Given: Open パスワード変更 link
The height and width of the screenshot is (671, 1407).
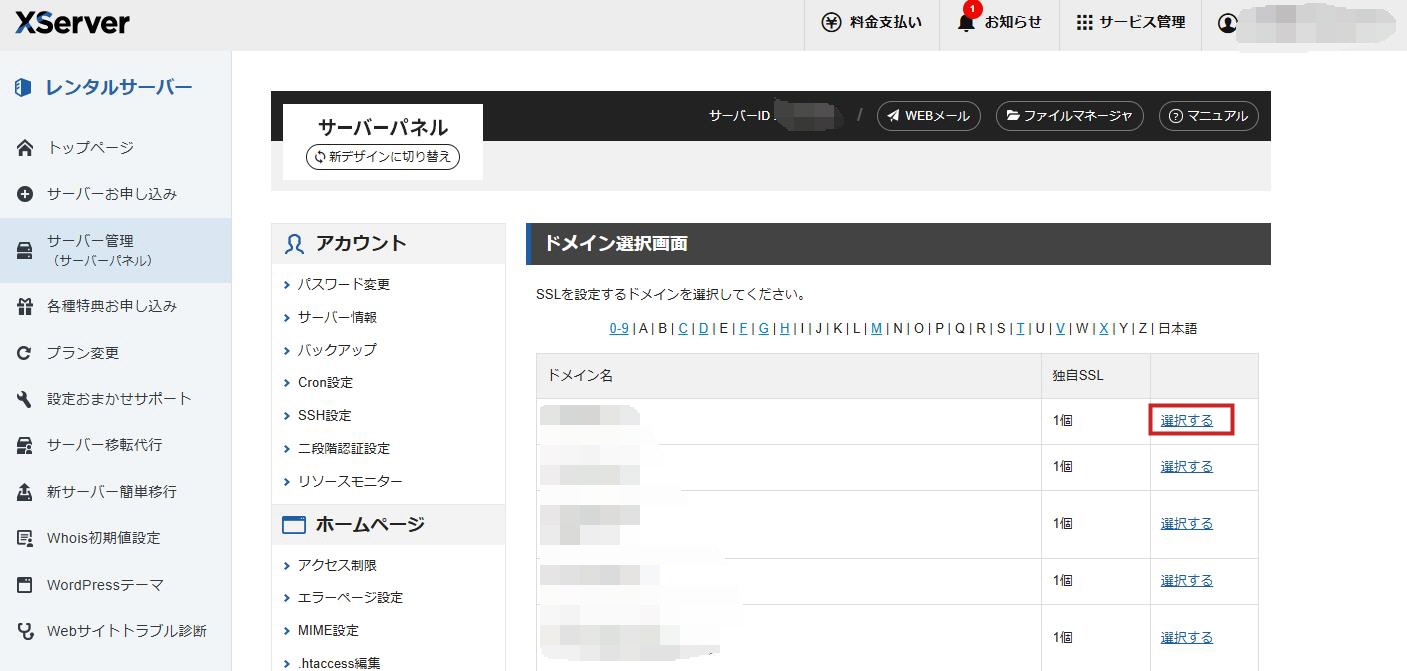Looking at the screenshot, I should click(x=344, y=285).
